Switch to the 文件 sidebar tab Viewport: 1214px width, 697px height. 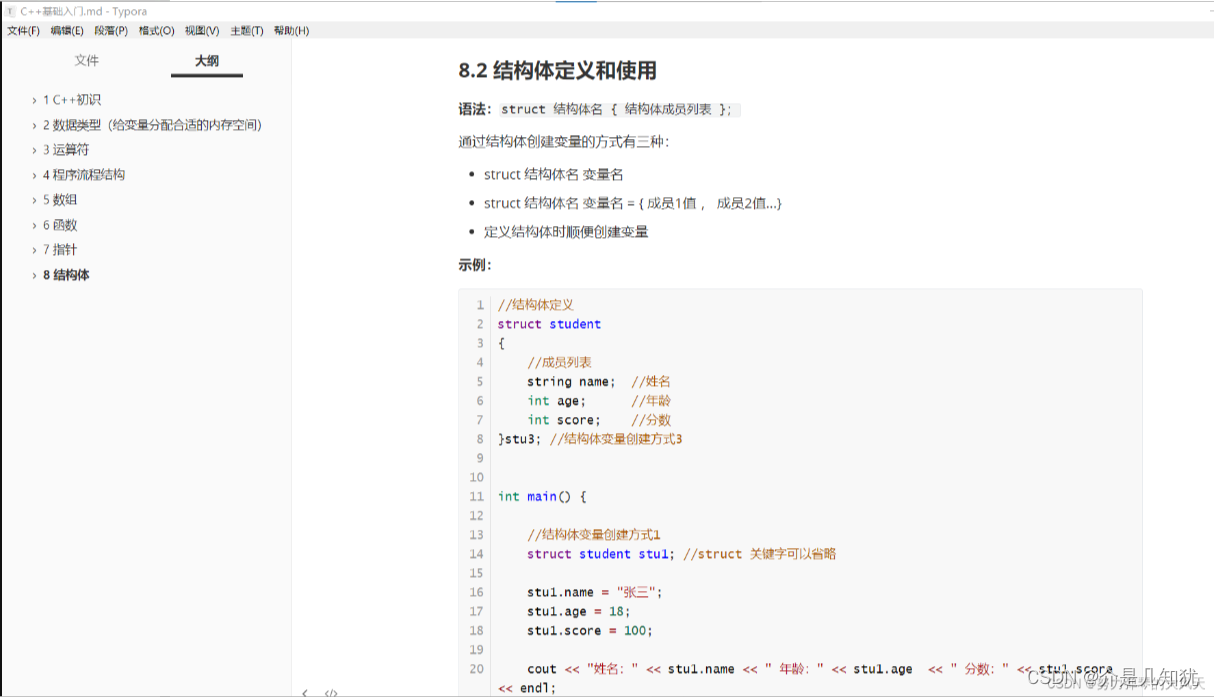coord(87,61)
